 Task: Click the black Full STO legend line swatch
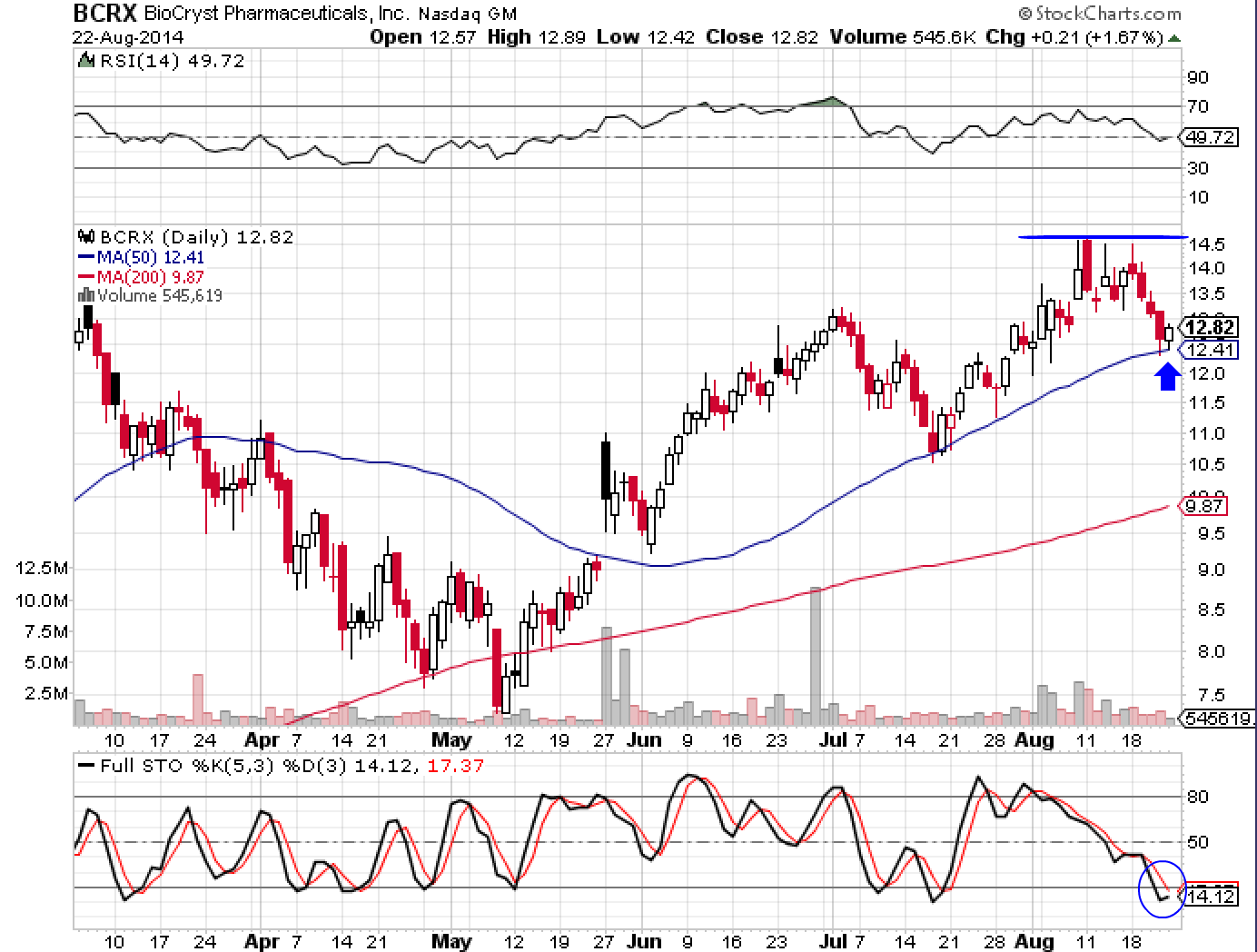coord(86,766)
